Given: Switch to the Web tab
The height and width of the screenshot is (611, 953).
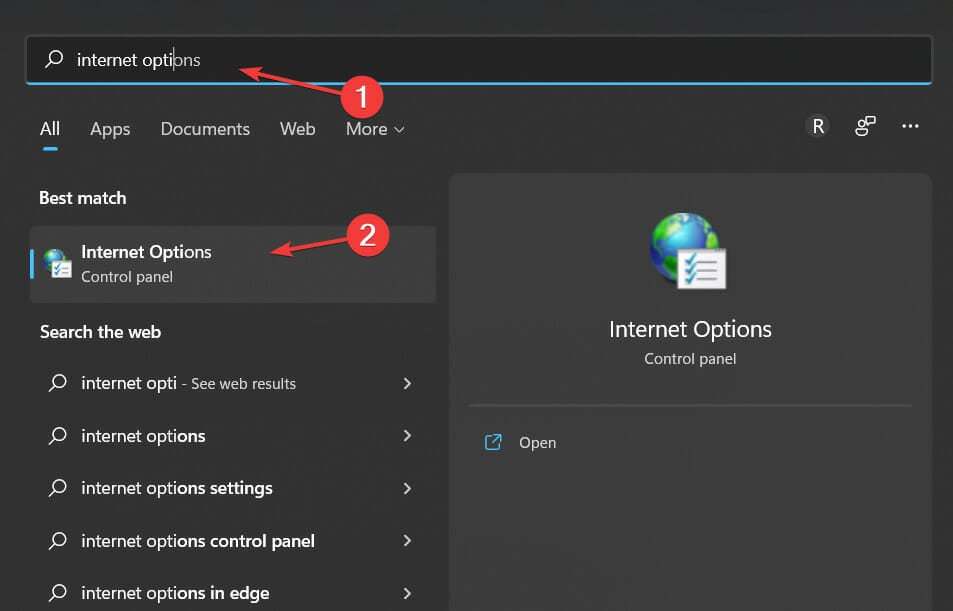Looking at the screenshot, I should [297, 129].
